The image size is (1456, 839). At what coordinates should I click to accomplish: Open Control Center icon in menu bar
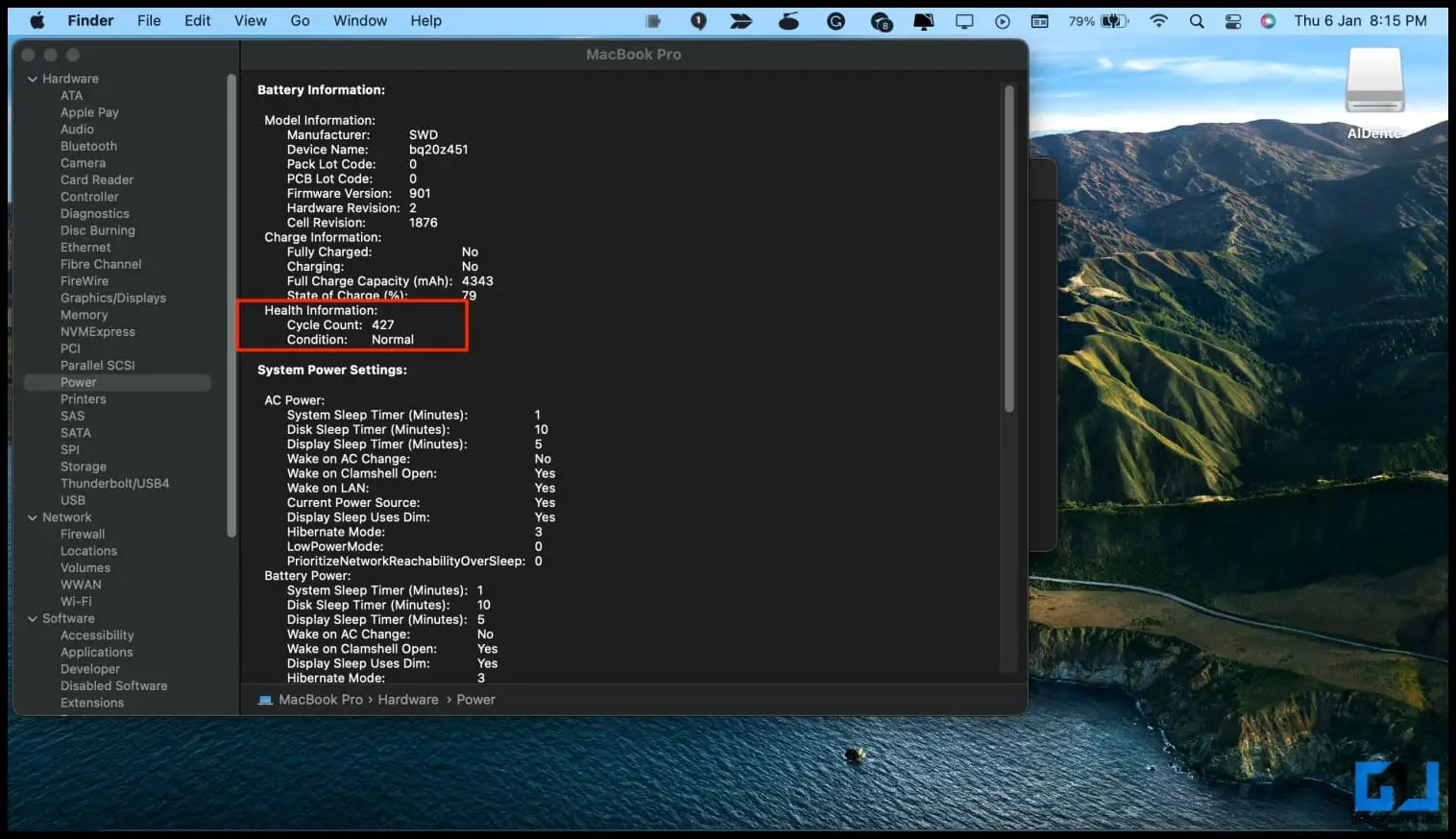(x=1233, y=20)
